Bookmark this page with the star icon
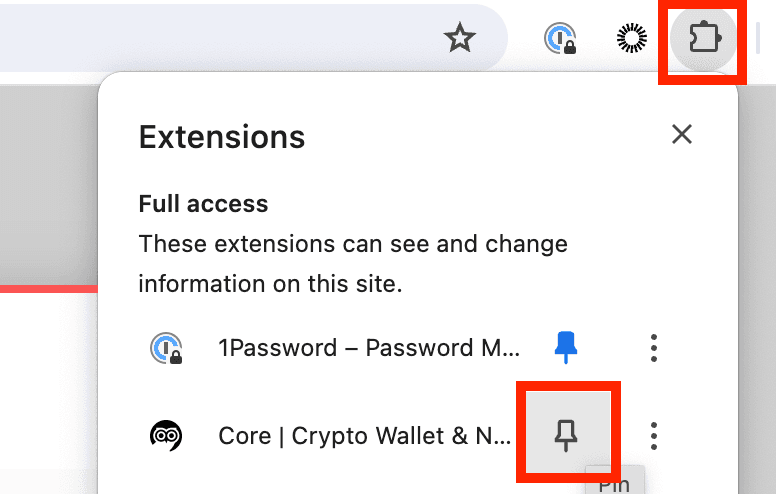This screenshot has width=776, height=494. click(459, 39)
